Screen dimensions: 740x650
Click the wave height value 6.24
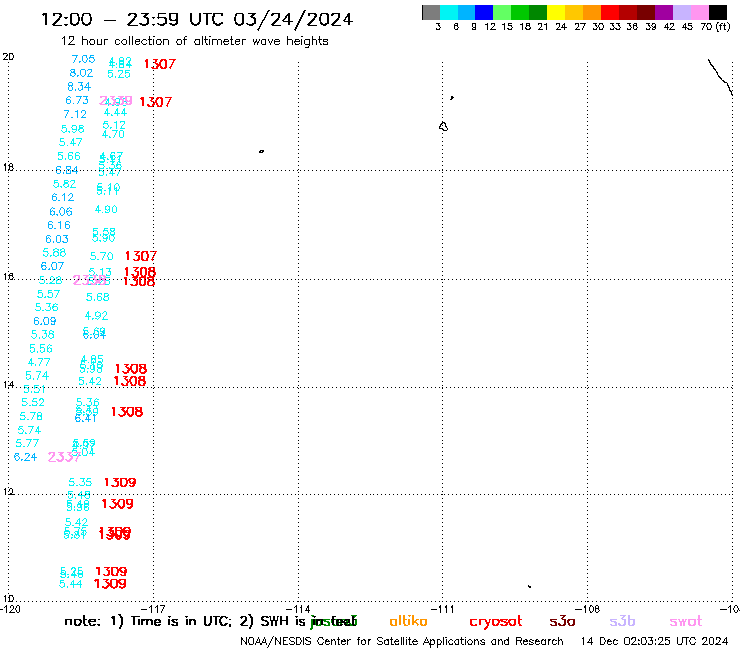coord(25,457)
